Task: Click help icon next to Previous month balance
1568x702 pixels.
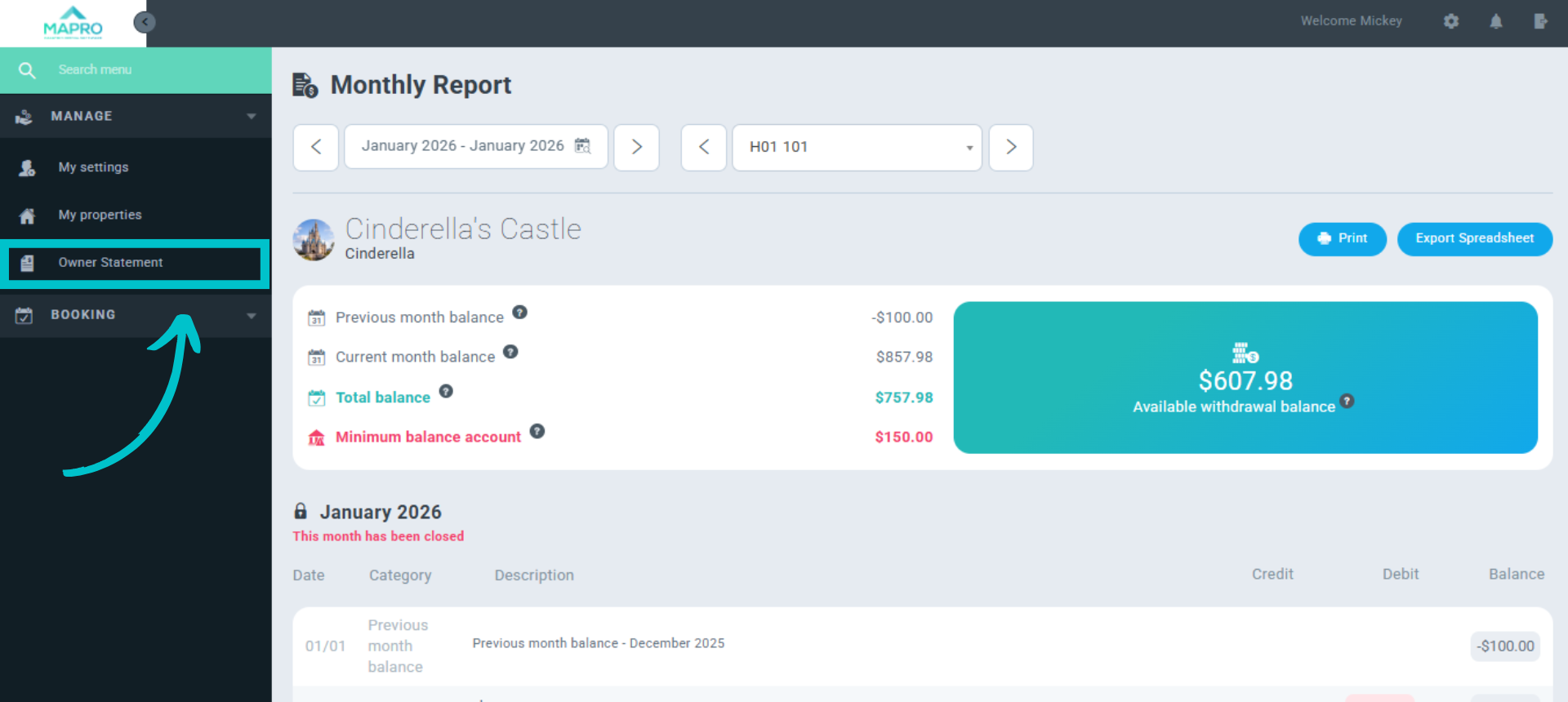Action: 519,313
